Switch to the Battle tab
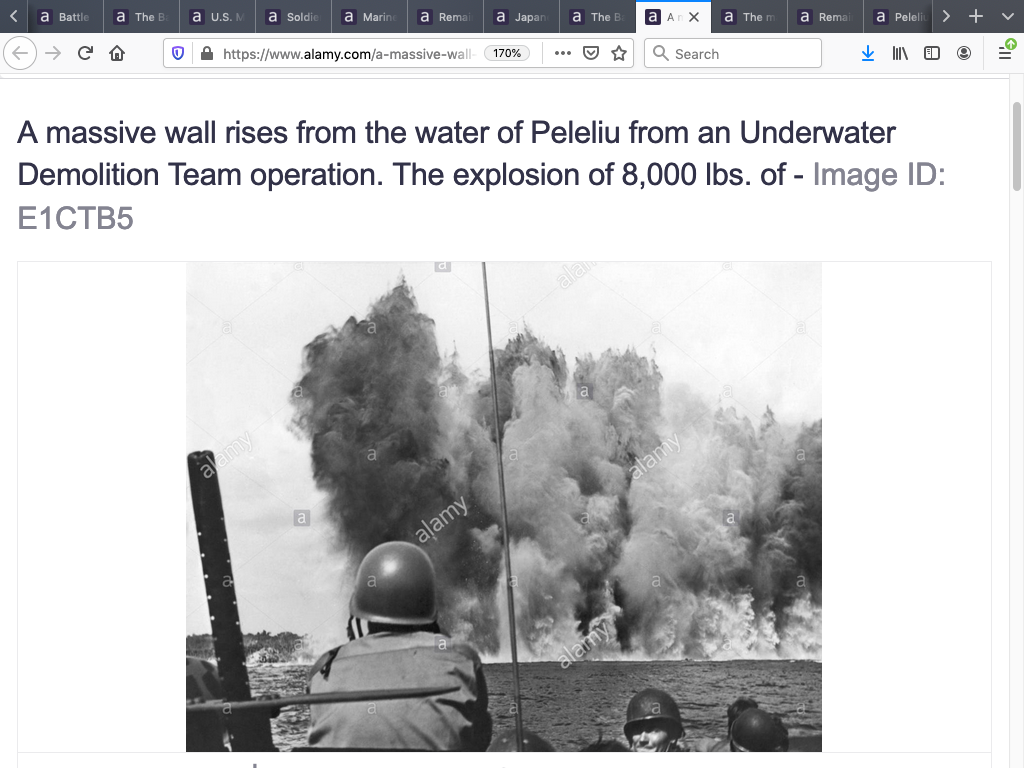The height and width of the screenshot is (768, 1024). click(x=65, y=17)
